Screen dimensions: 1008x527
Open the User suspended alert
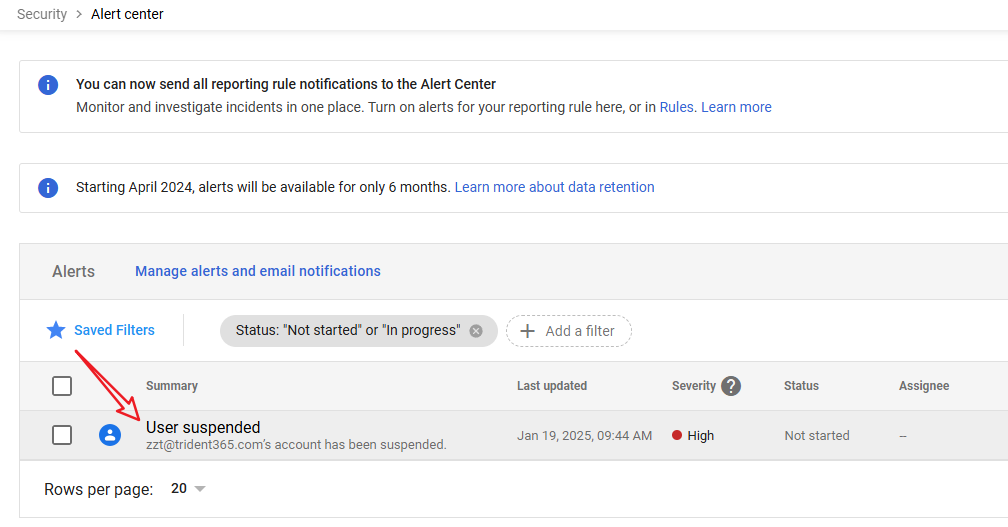pos(203,428)
